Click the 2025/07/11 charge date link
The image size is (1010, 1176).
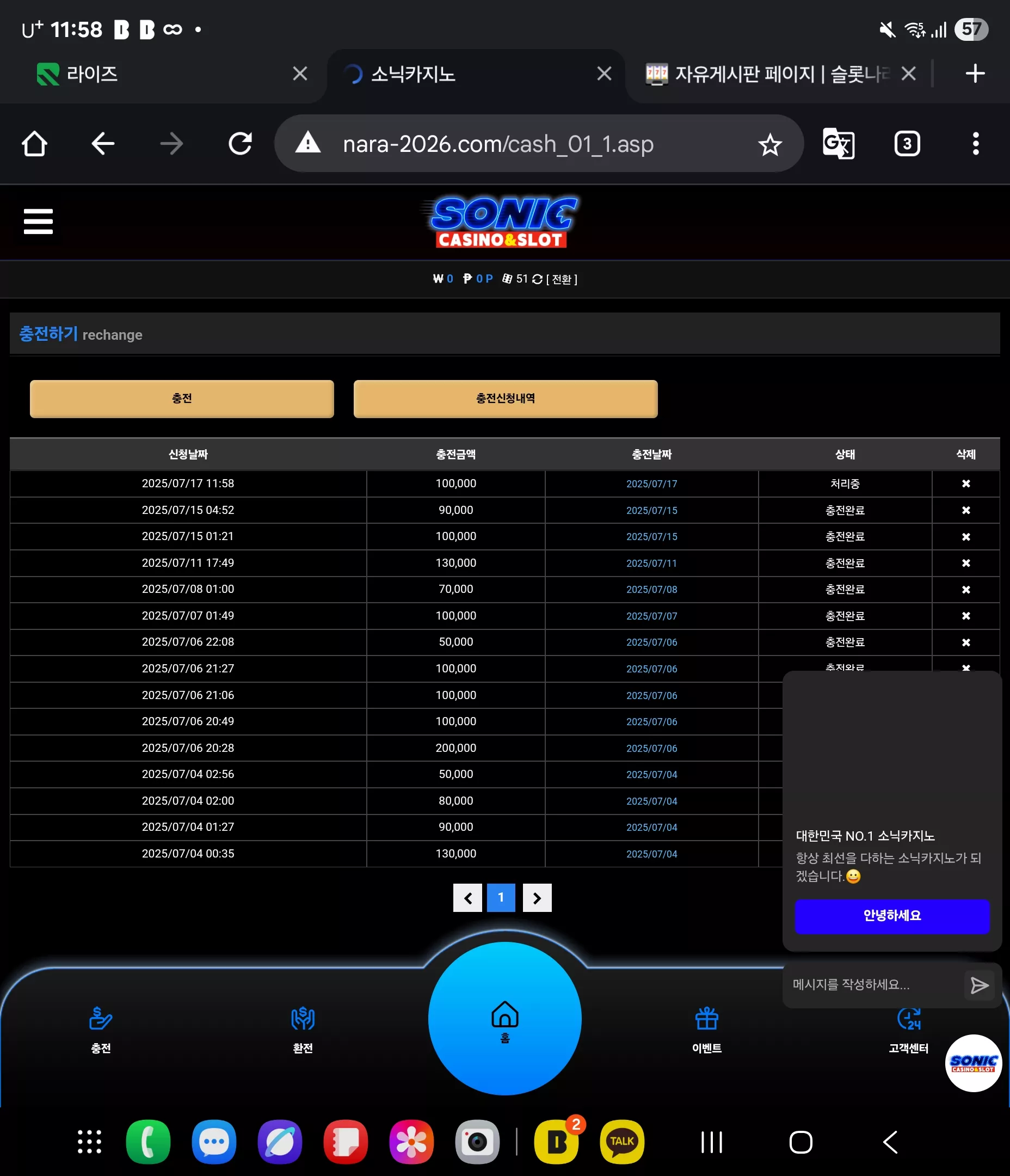[651, 563]
